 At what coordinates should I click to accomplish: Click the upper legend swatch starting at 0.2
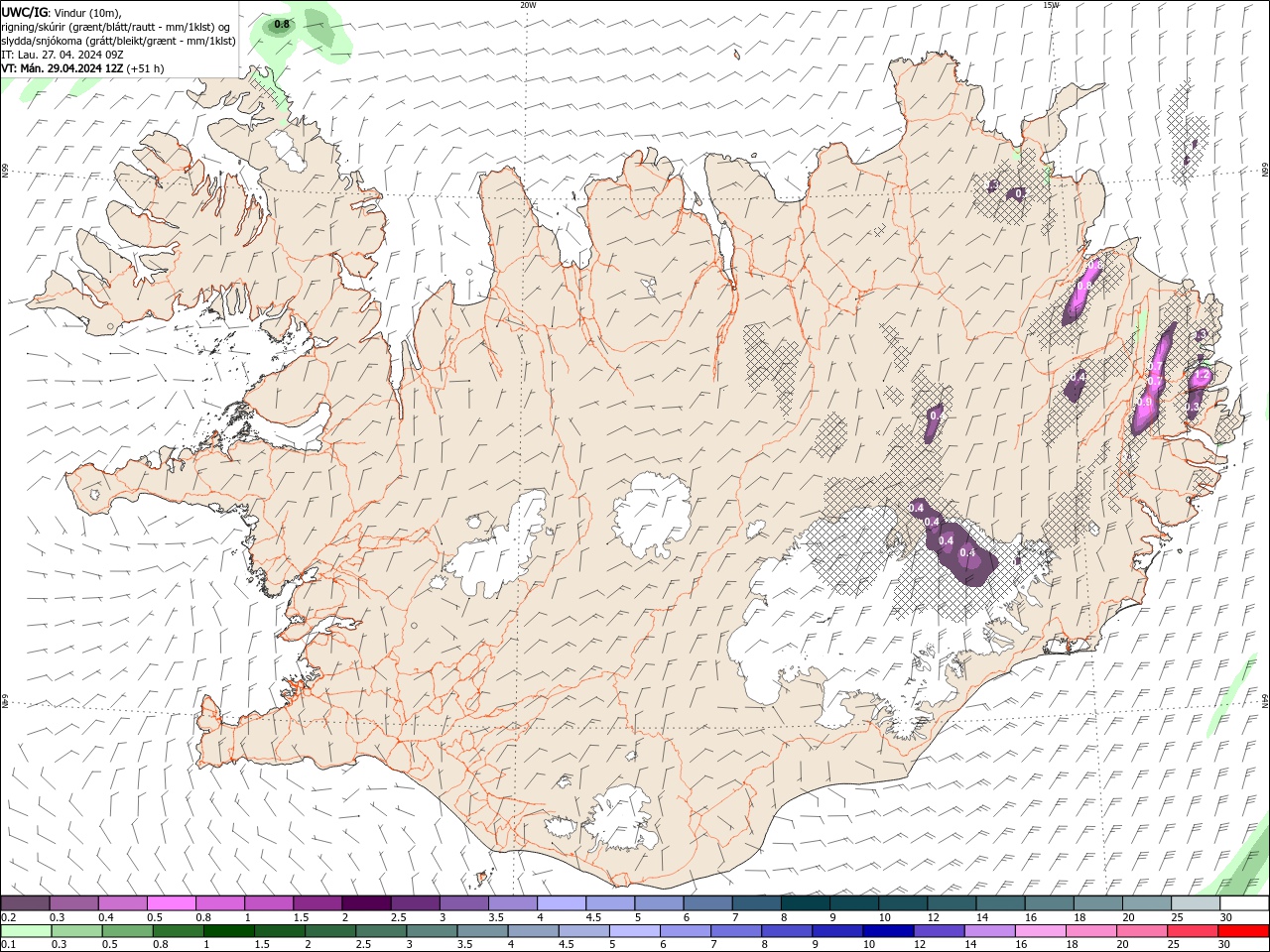click(x=25, y=903)
